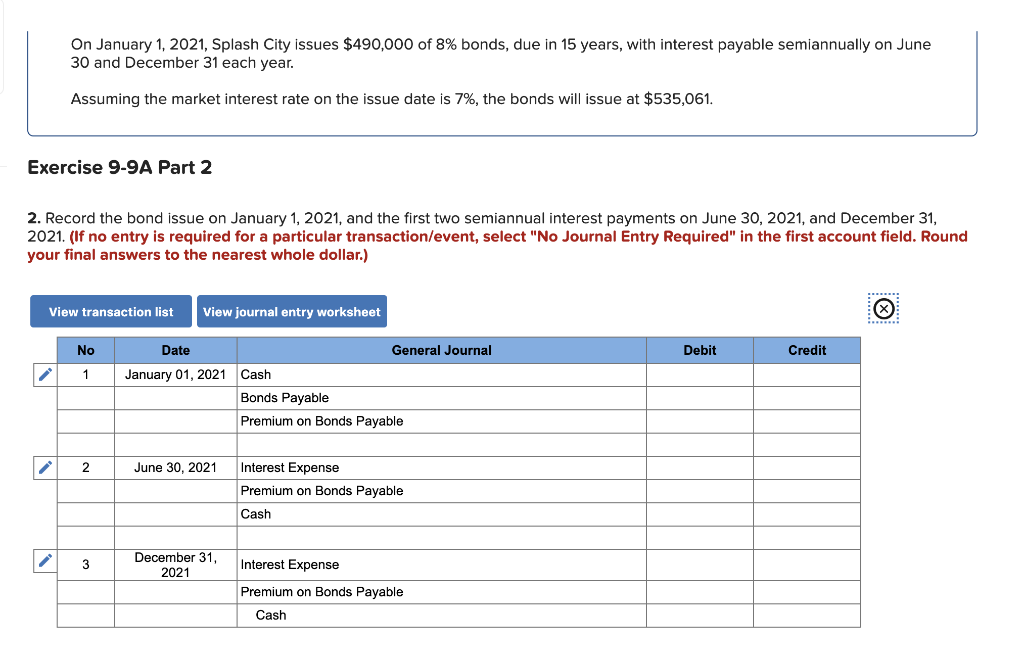Image resolution: width=1024 pixels, height=660 pixels.
Task: Click the circled X dismiss icon
Action: [883, 309]
